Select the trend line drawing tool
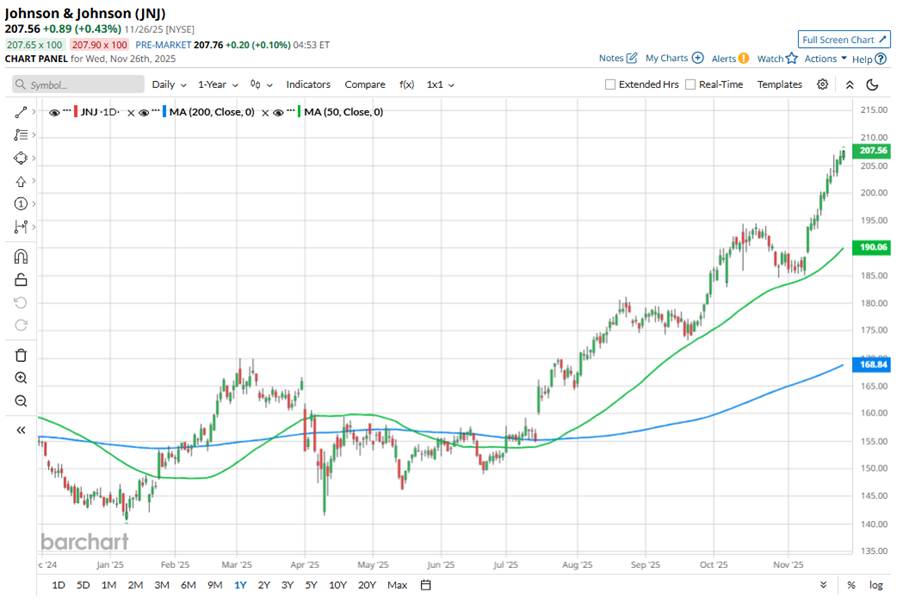The width and height of the screenshot is (903, 604). coord(20,112)
